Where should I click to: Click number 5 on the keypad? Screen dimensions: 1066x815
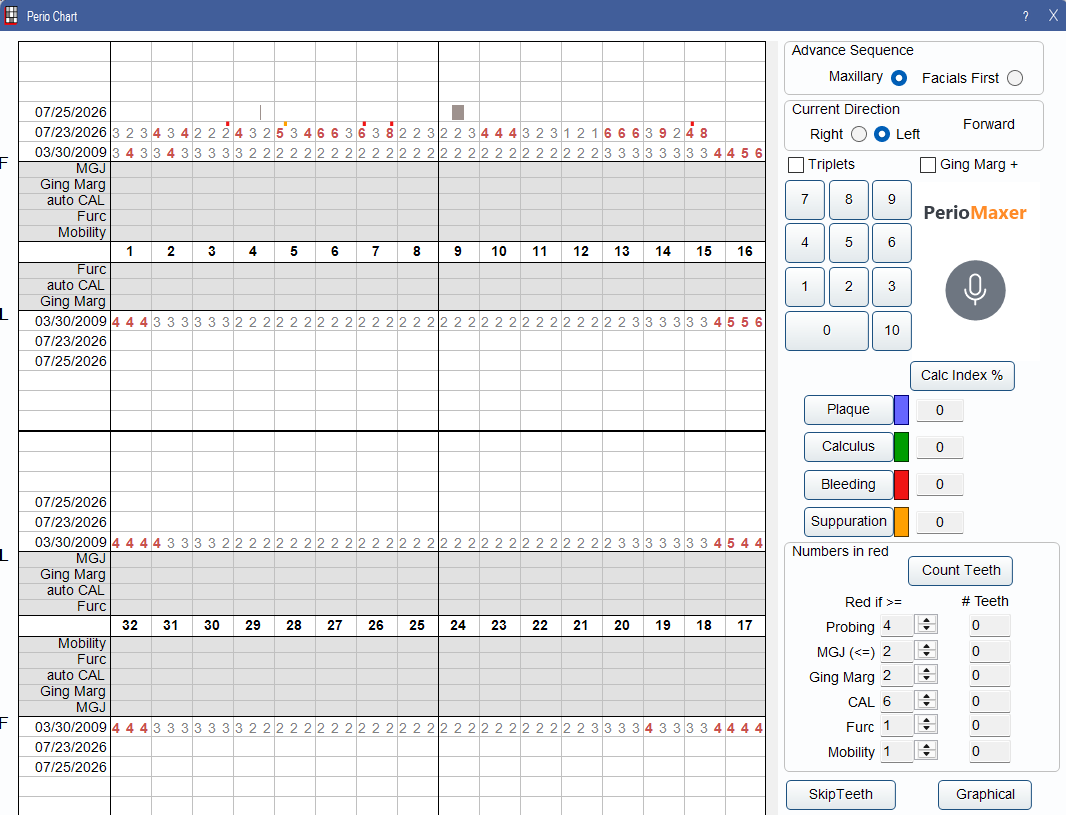[x=848, y=243]
